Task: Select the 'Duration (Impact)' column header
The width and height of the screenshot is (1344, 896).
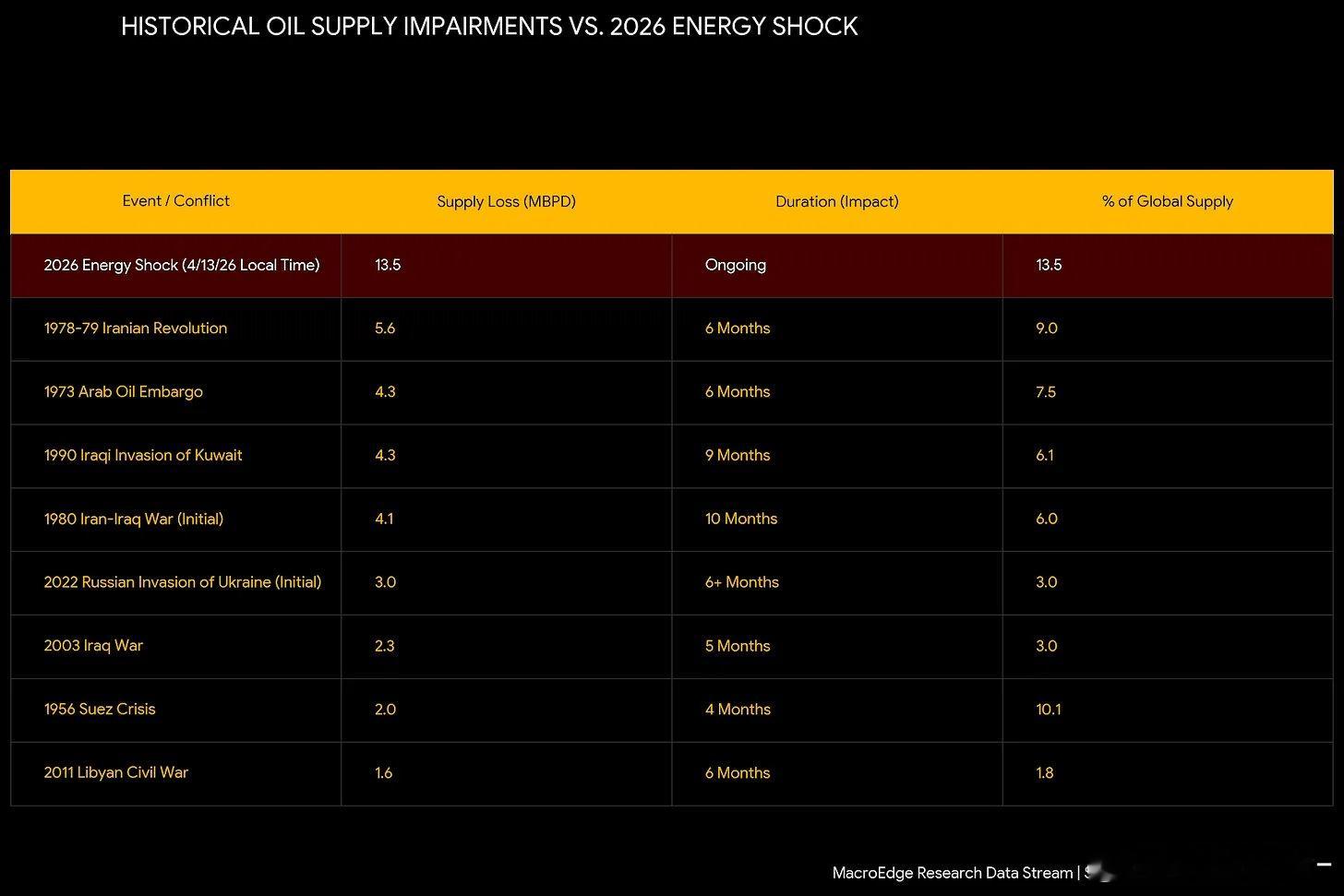Action: [x=836, y=201]
